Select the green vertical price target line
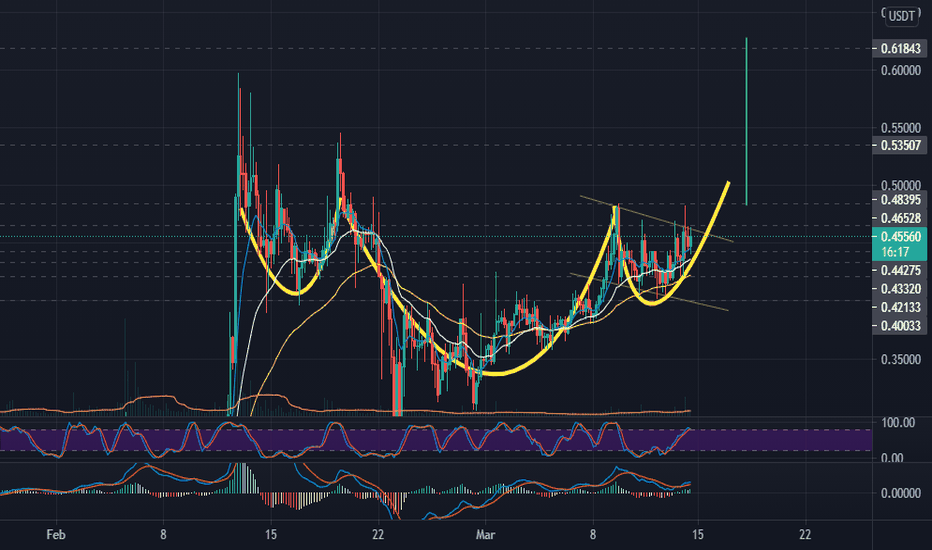Image resolution: width=932 pixels, height=550 pixels. 747,122
